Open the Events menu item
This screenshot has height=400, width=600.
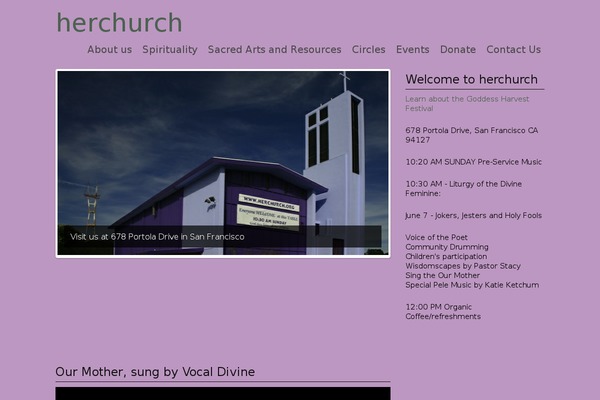[x=412, y=50]
